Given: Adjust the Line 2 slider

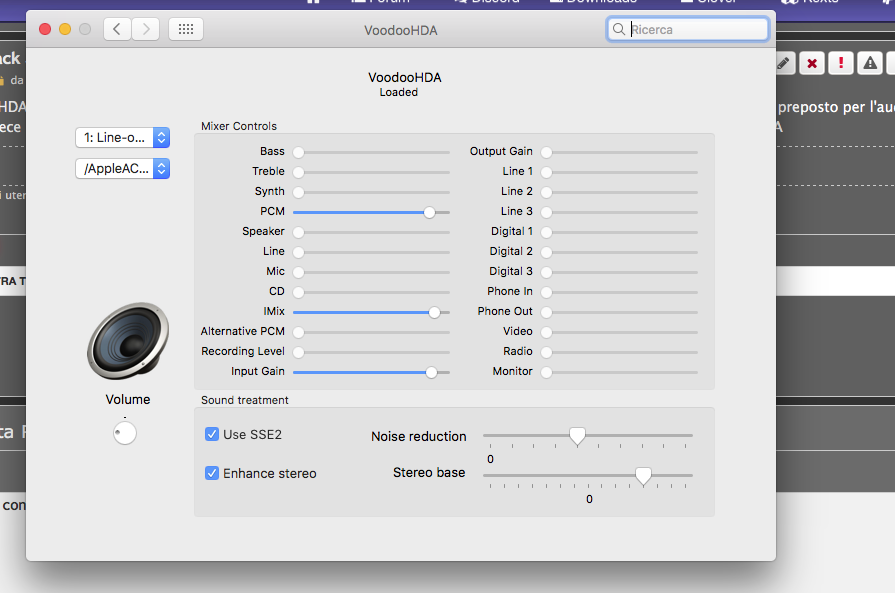Looking at the screenshot, I should (x=619, y=192).
